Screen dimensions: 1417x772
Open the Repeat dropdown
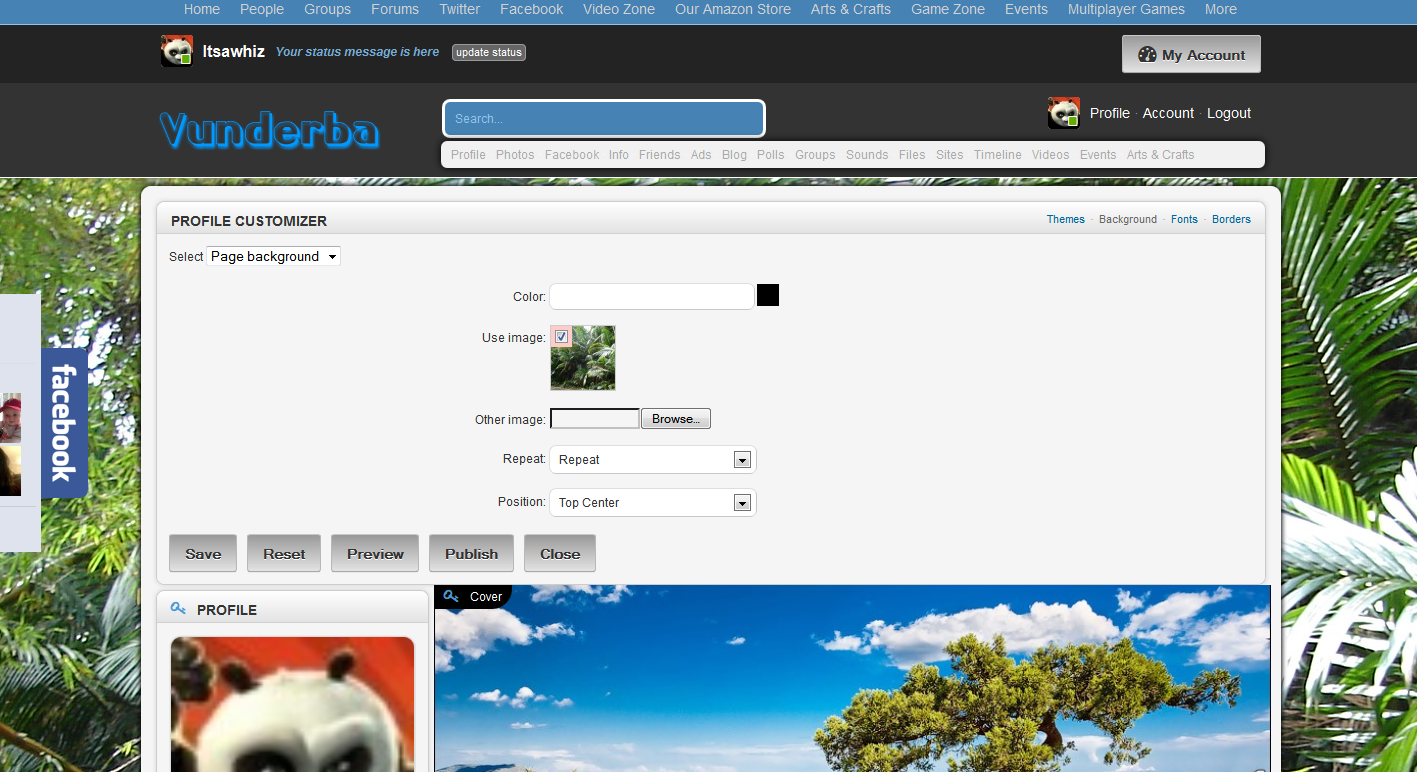pyautogui.click(x=653, y=460)
